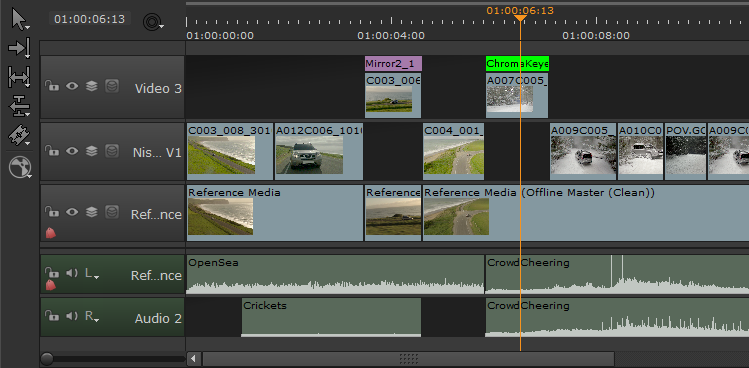This screenshot has width=749, height=368.
Task: Expand the snapping options arrow beside the spiral icon
Action: (162, 26)
